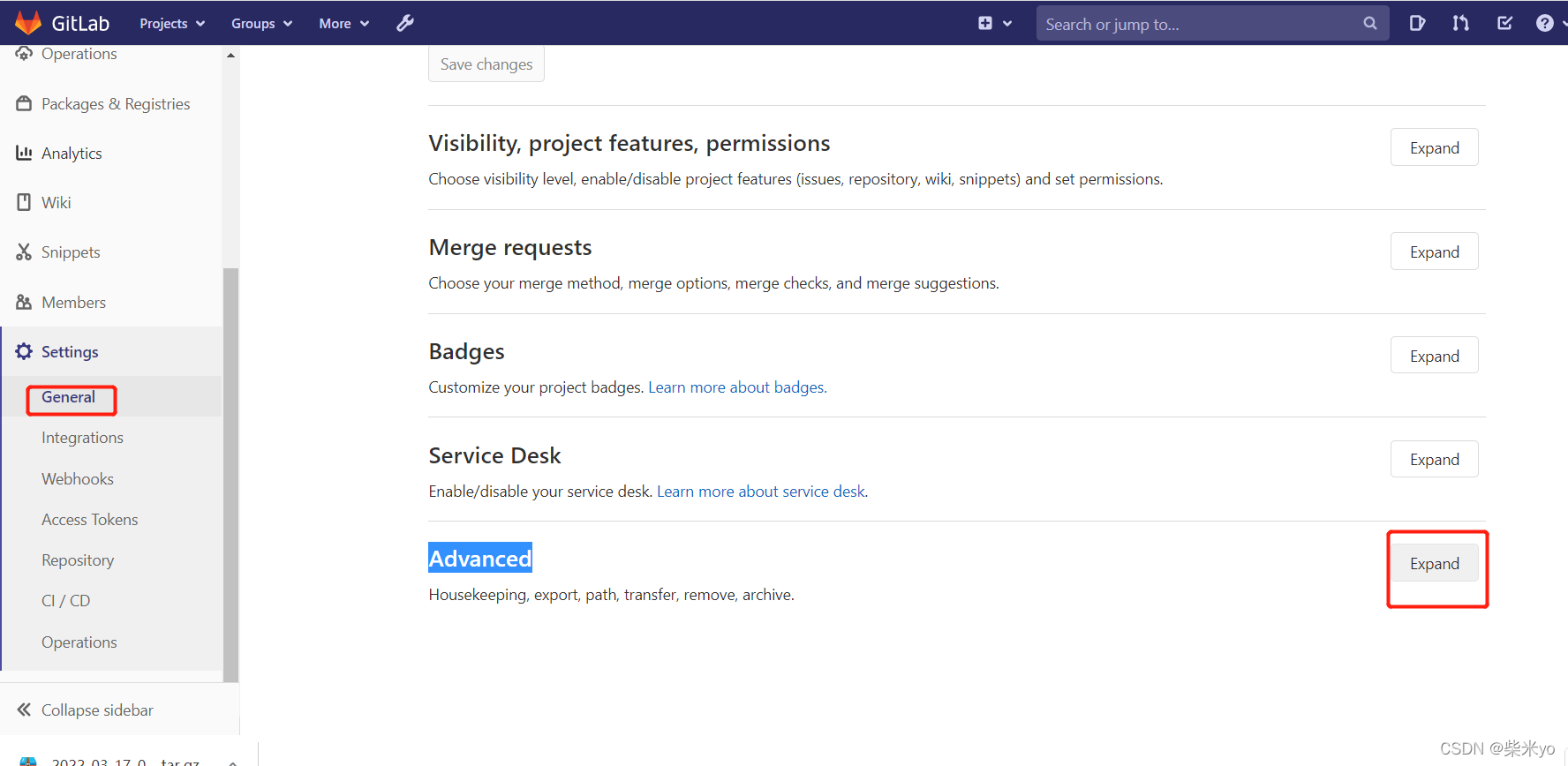Click Collapse sidebar label

[x=97, y=710]
